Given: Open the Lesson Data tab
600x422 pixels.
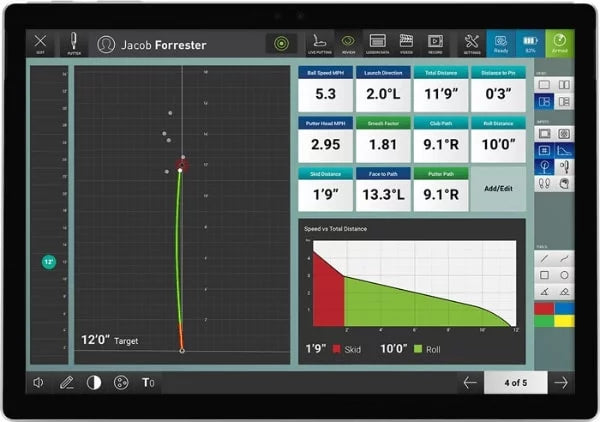Looking at the screenshot, I should [x=377, y=44].
